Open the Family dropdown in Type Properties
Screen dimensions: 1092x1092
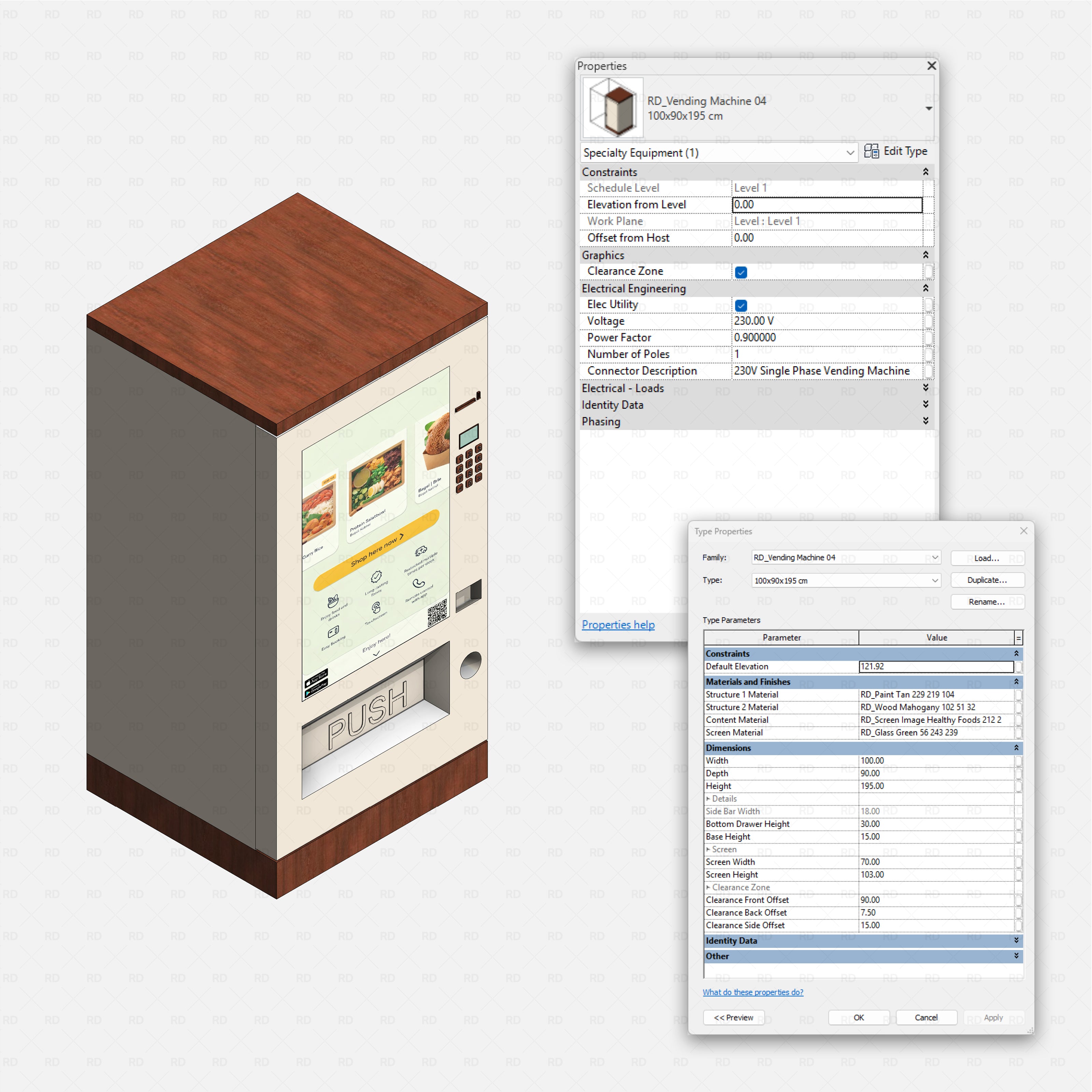[x=846, y=558]
